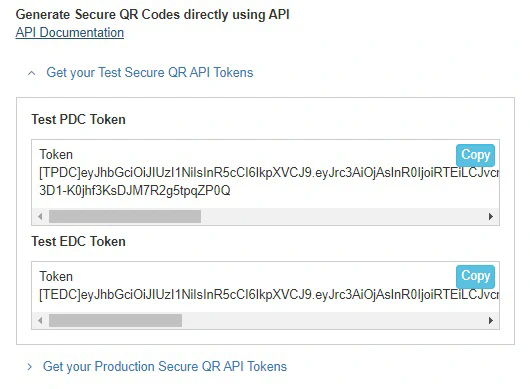Click the empty PDC scrollbar track right of the thumb
530x389 pixels.
coord(343,216)
